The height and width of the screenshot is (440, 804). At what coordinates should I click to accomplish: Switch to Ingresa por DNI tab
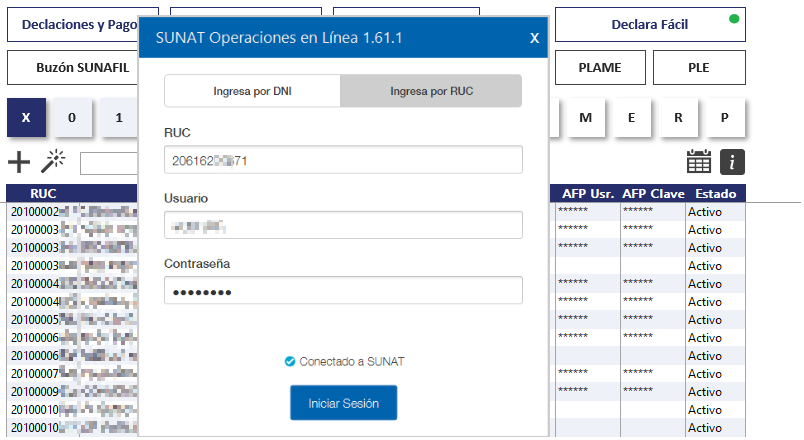[x=252, y=91]
